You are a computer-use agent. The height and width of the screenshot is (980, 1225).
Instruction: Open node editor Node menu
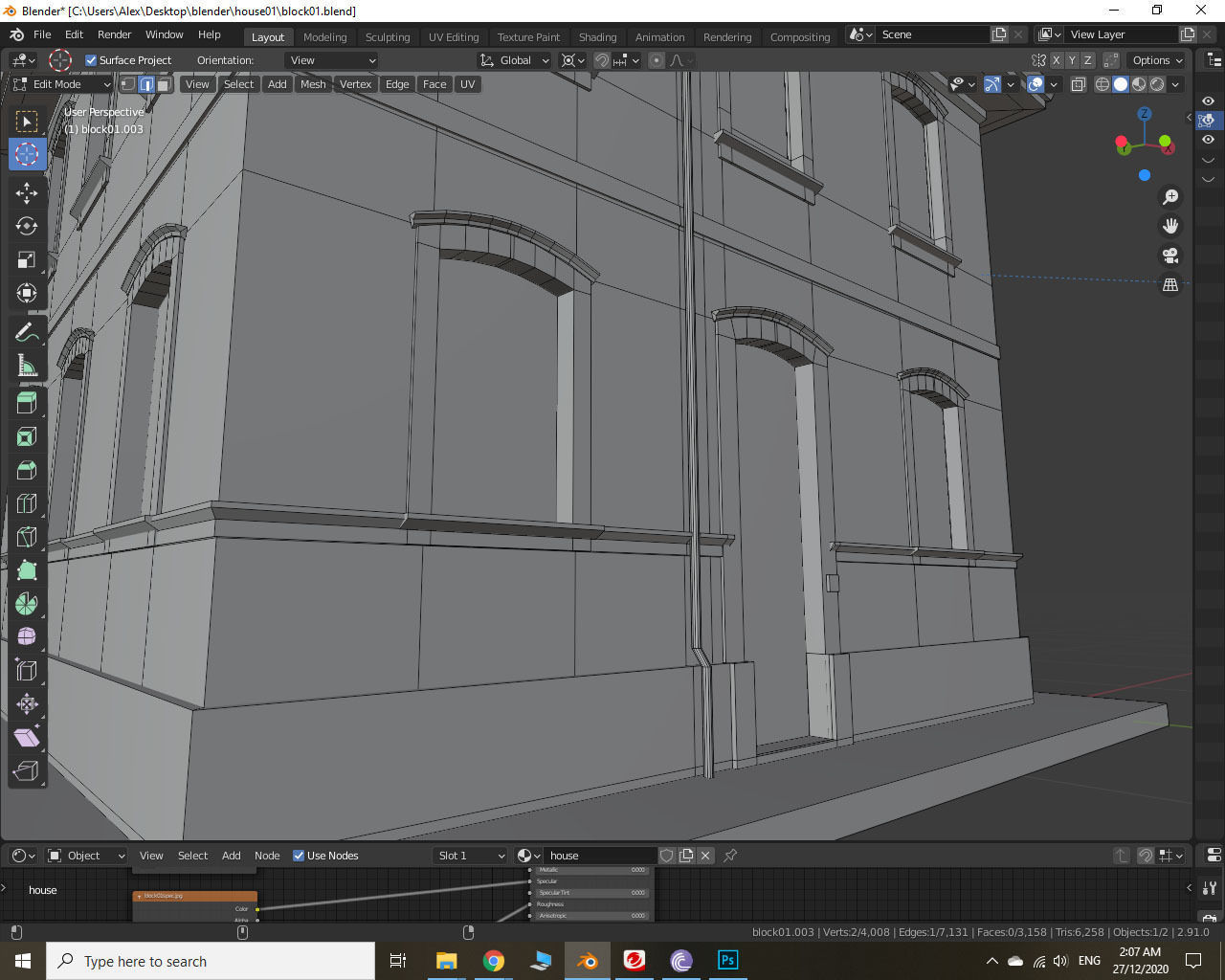(x=267, y=856)
